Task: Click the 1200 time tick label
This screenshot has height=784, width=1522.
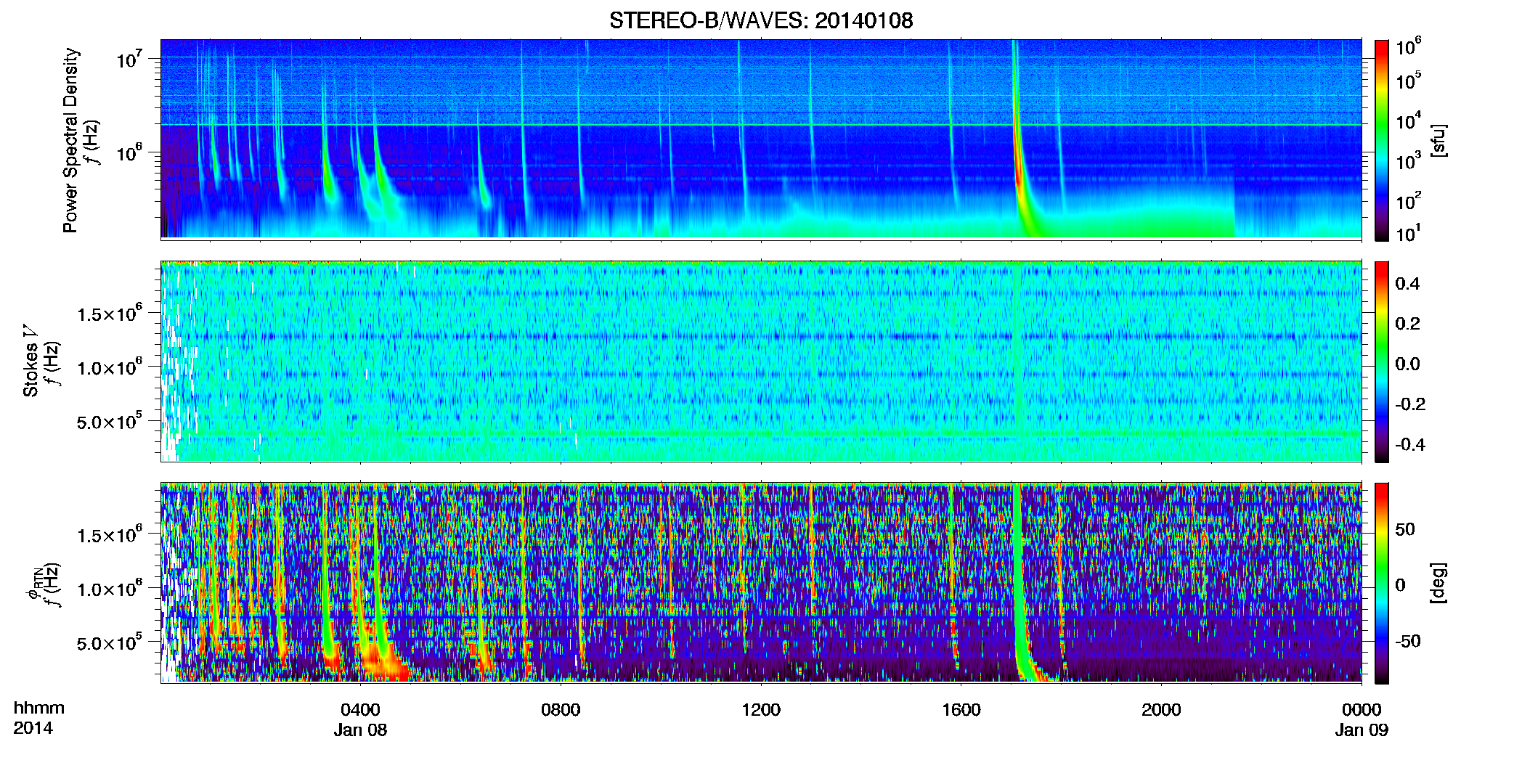Action: 761,709
